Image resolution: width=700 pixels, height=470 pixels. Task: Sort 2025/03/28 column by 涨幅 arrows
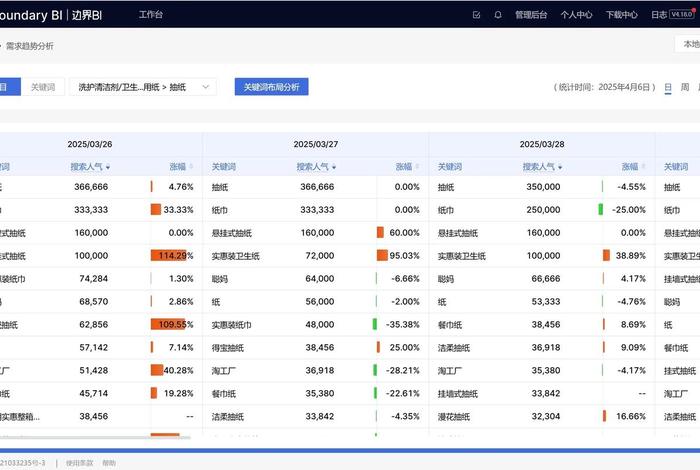click(x=643, y=166)
